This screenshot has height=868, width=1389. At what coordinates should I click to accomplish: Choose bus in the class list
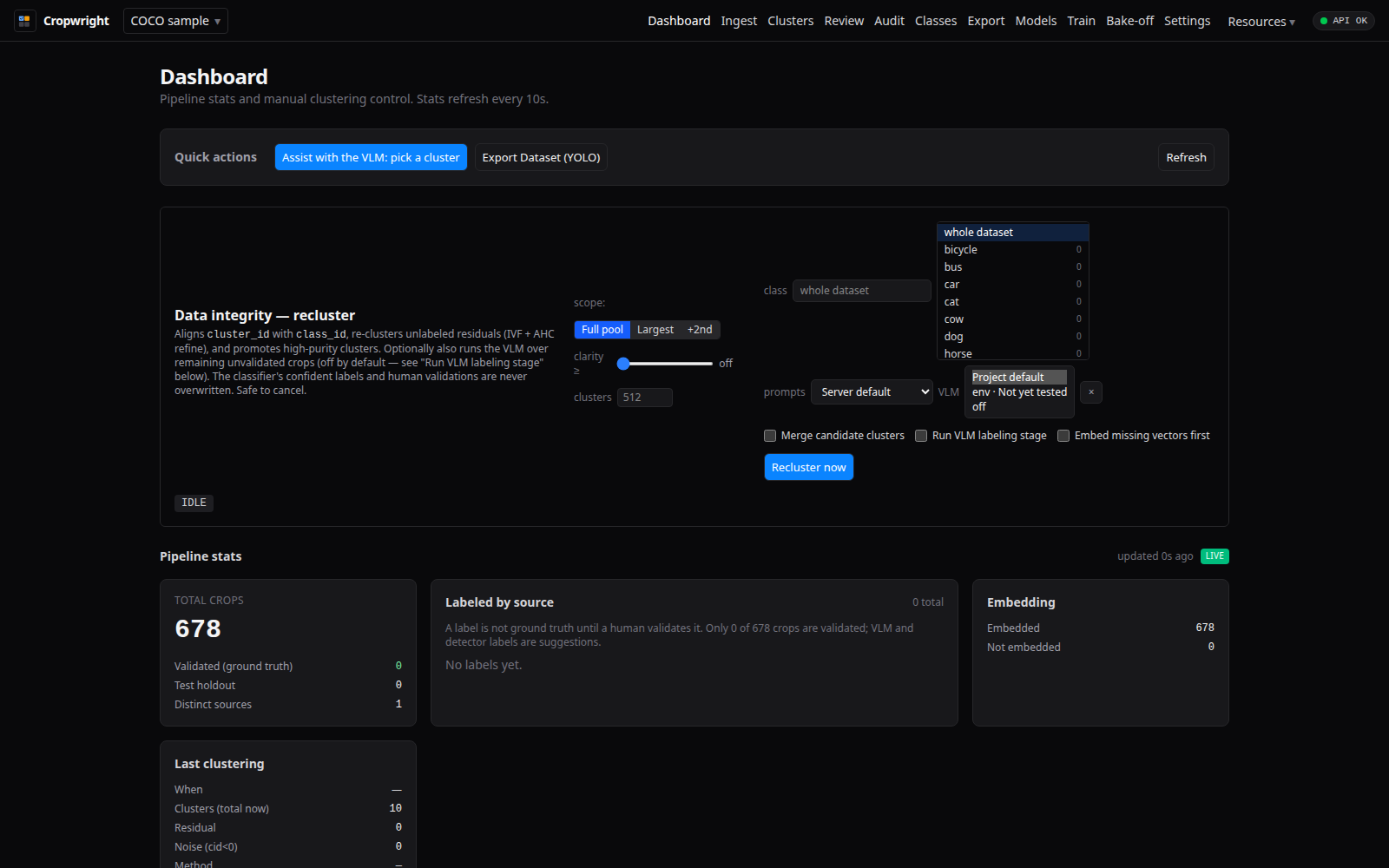click(1012, 267)
